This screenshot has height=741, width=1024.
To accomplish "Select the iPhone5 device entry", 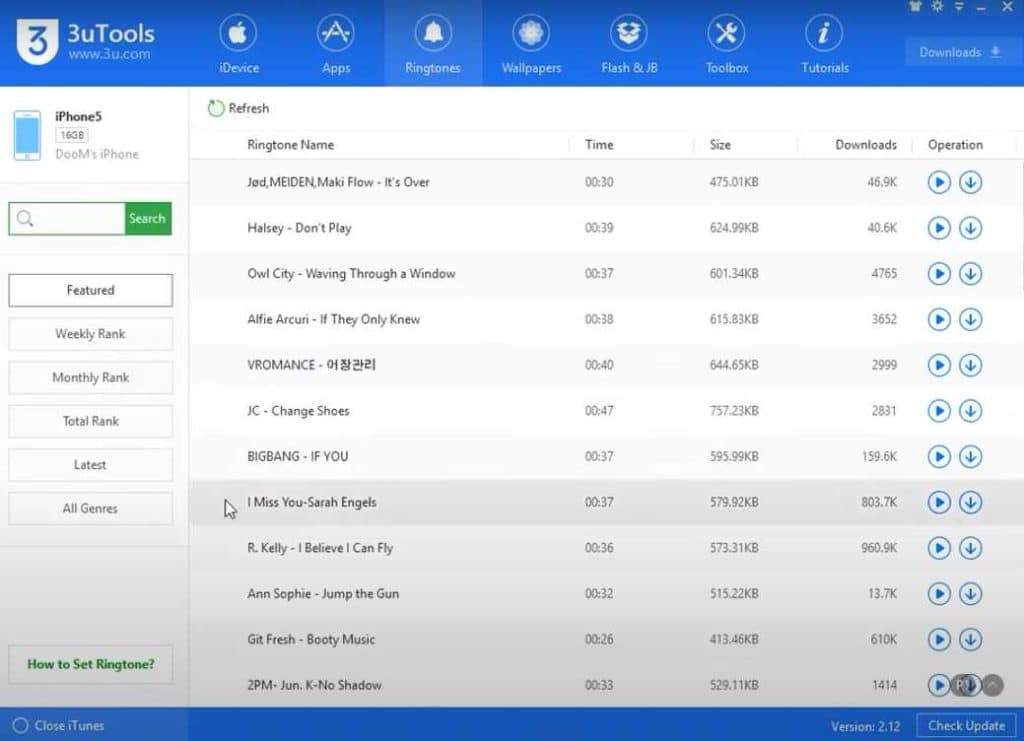I will tap(94, 135).
